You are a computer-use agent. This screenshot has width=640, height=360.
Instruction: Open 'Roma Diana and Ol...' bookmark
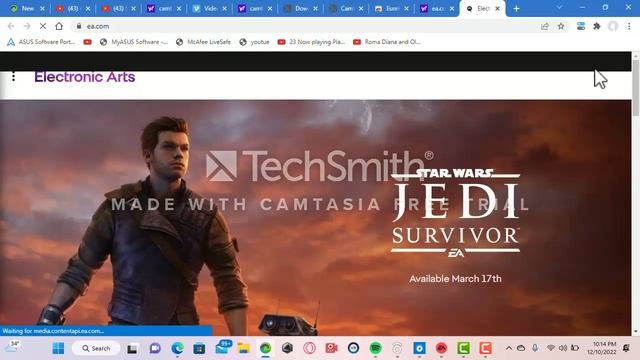click(387, 42)
